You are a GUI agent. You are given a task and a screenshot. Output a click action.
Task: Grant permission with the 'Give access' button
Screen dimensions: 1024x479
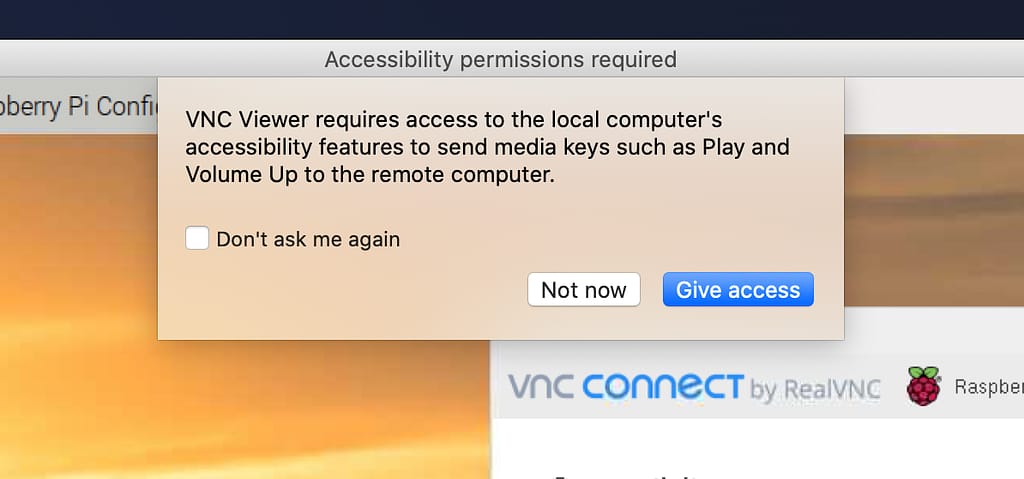point(738,290)
